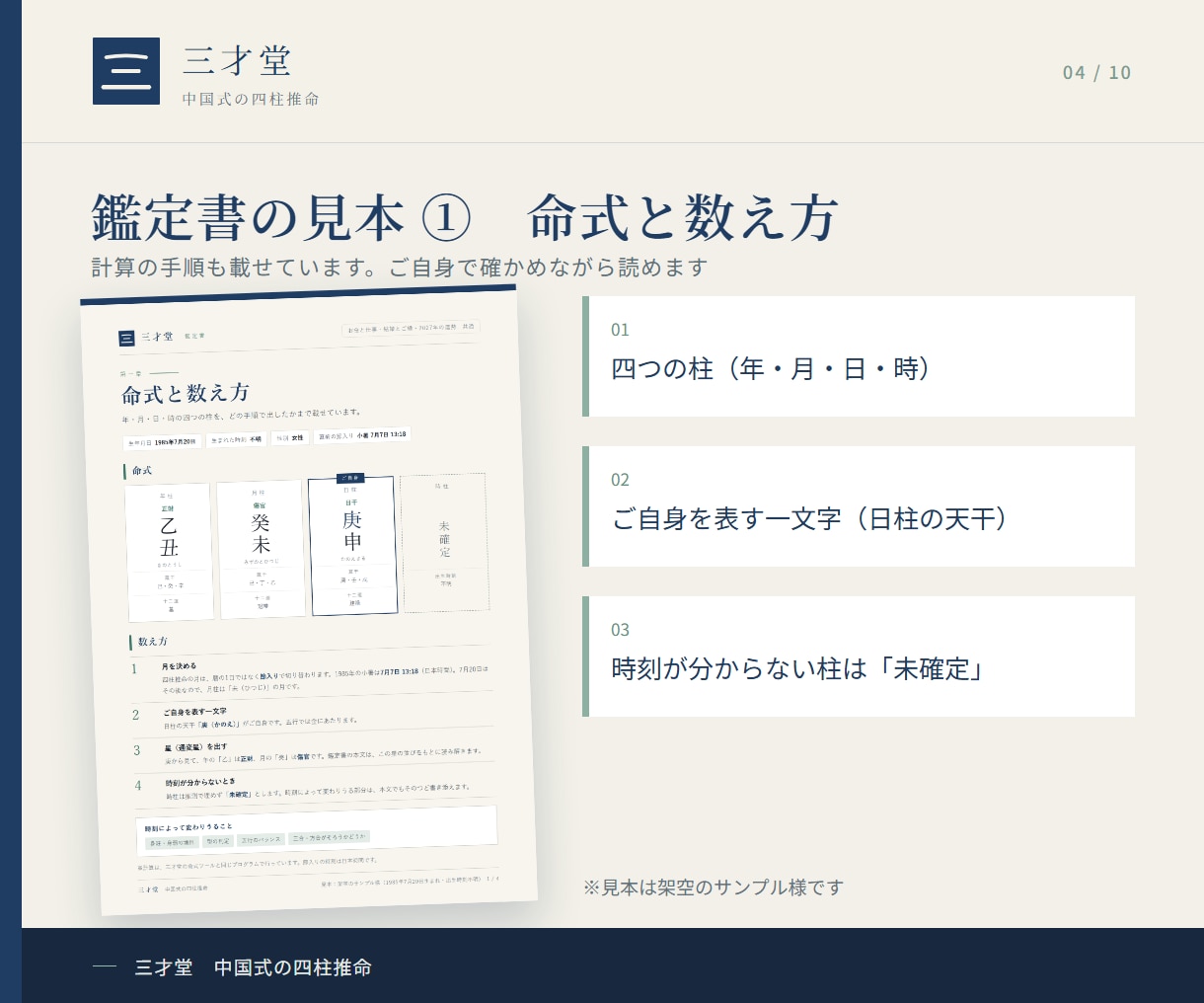Click the top-right tag box in sample document
1204x1003 pixels.
click(x=411, y=328)
